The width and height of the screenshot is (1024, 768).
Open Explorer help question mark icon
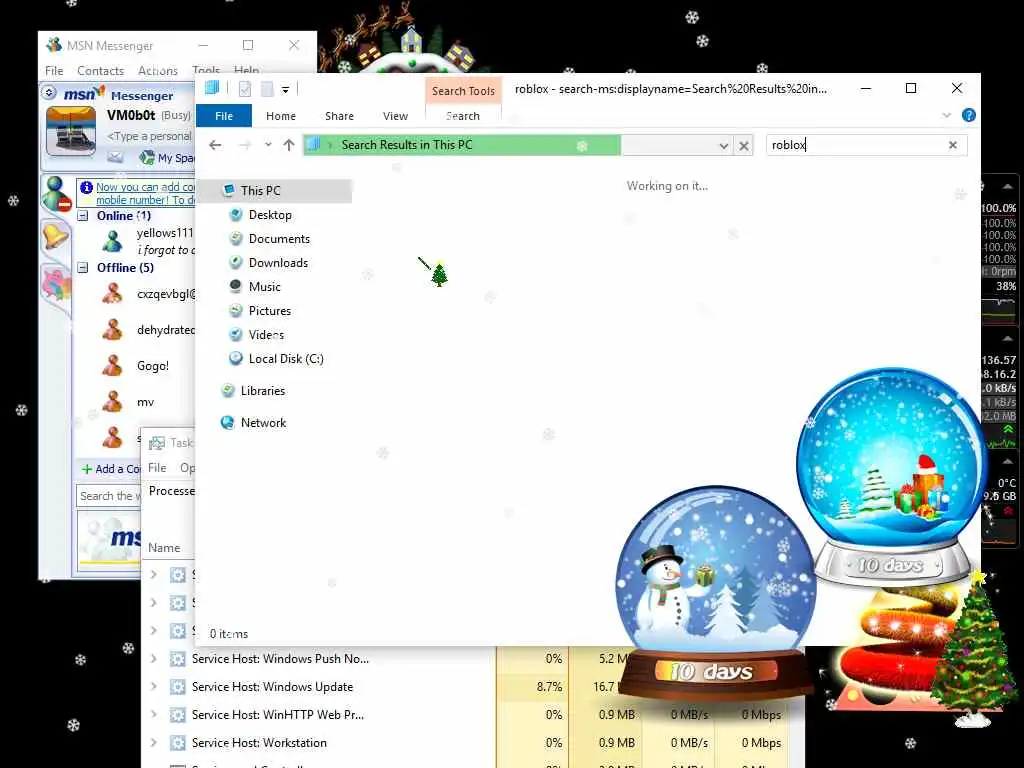click(968, 116)
